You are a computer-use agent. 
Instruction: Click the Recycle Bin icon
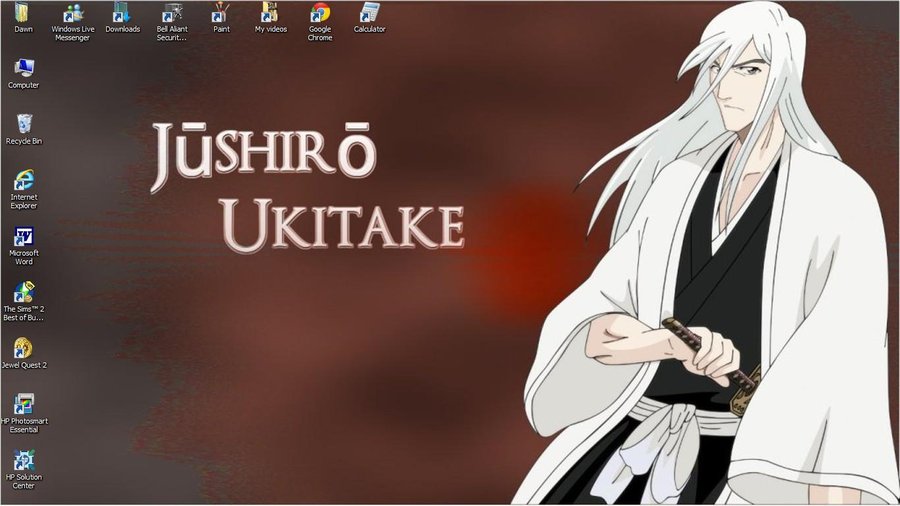click(23, 124)
